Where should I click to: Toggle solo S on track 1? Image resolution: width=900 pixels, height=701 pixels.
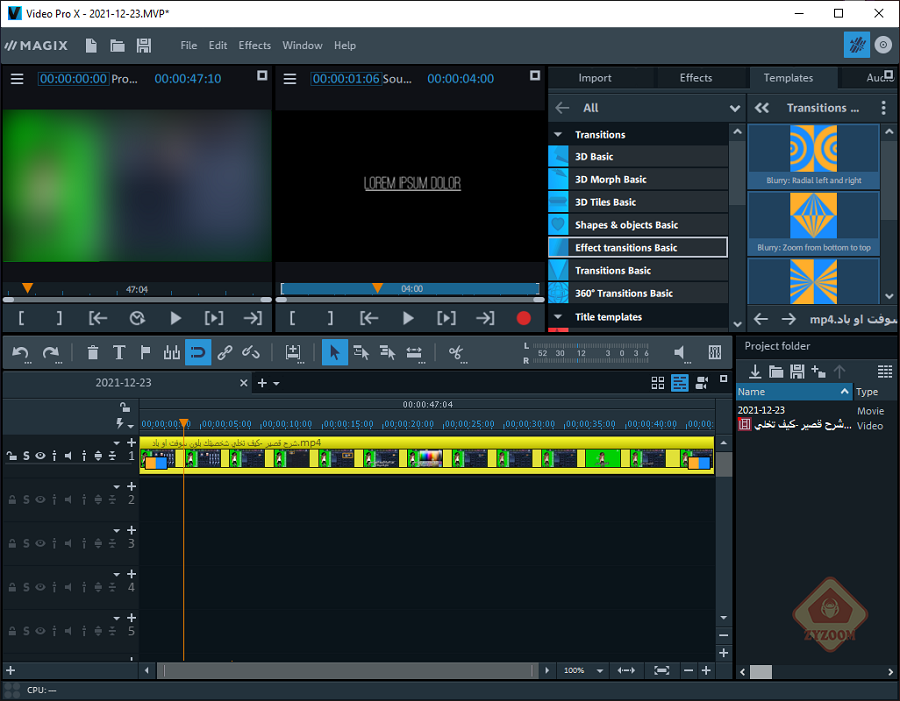26,456
